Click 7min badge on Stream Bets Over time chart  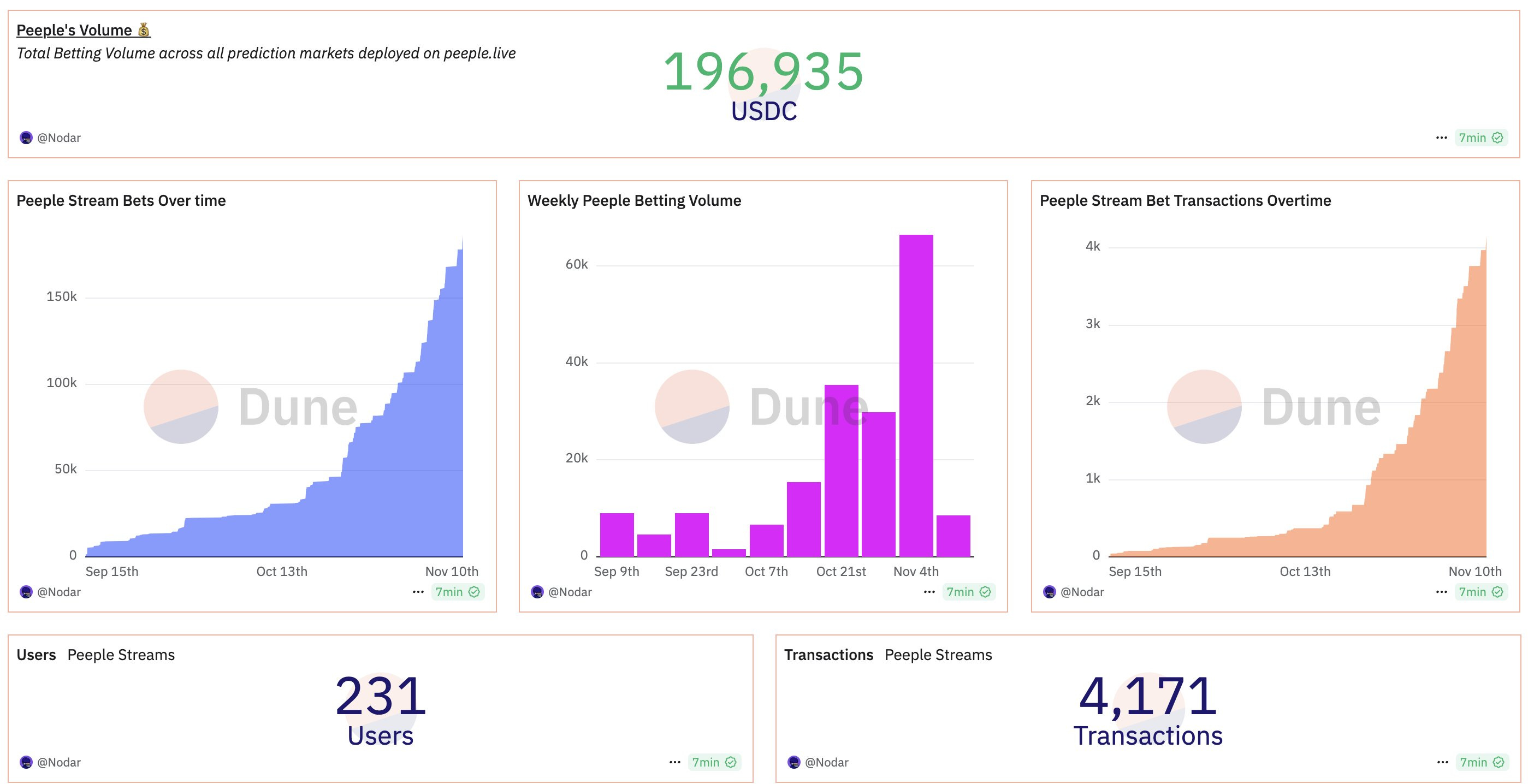[x=457, y=592]
